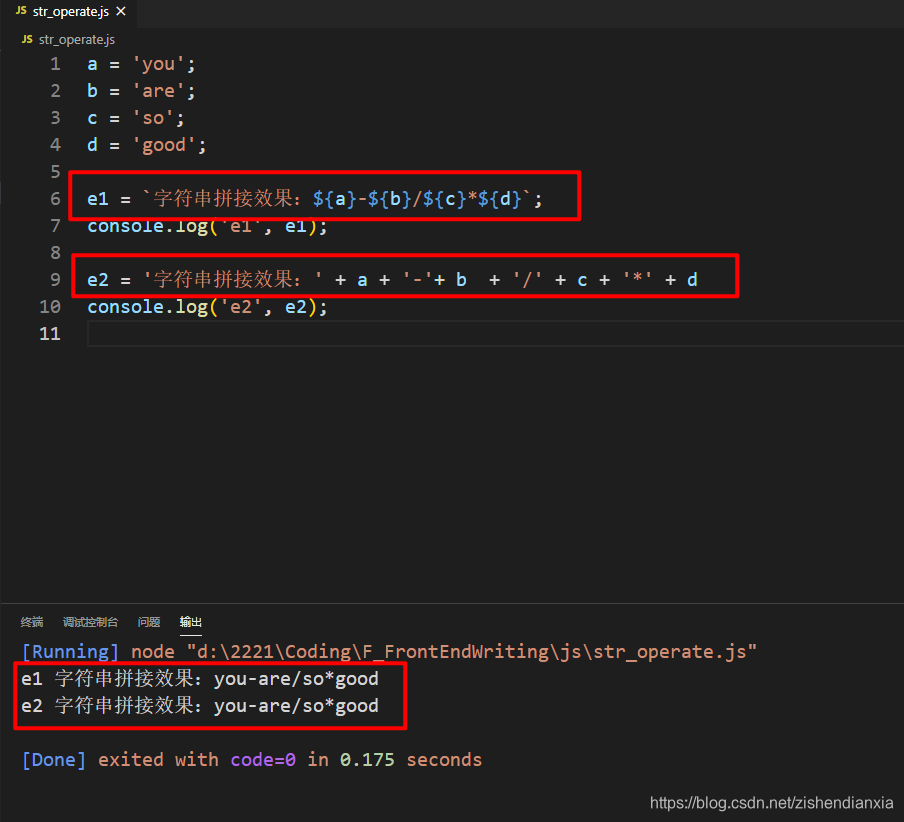Image resolution: width=904 pixels, height=822 pixels.
Task: Open the 调试控制台 (Debug Console) panel
Action: click(x=90, y=621)
